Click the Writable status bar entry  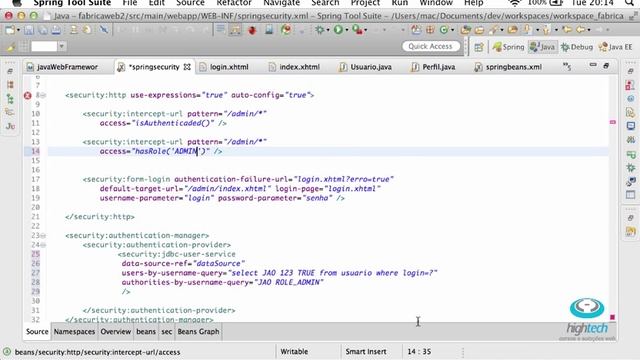pos(294,352)
